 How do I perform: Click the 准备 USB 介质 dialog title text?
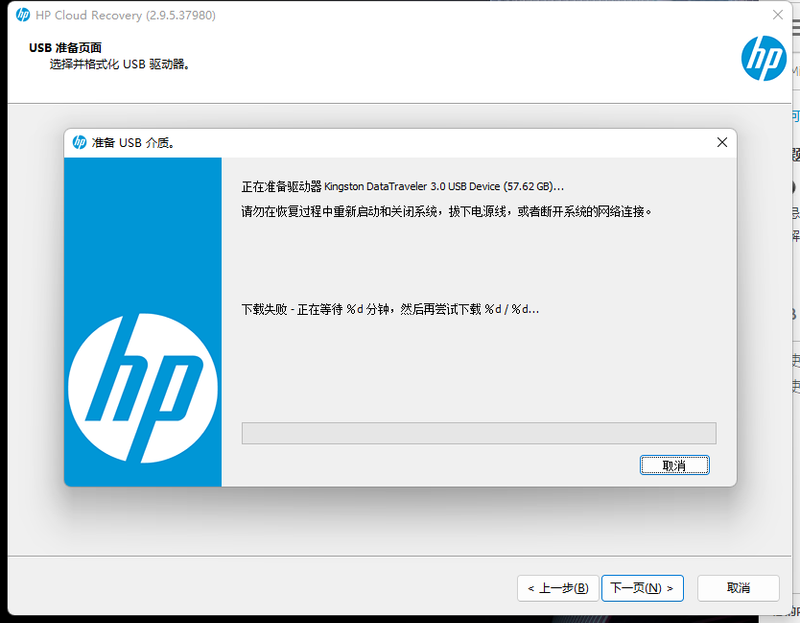coord(133,142)
